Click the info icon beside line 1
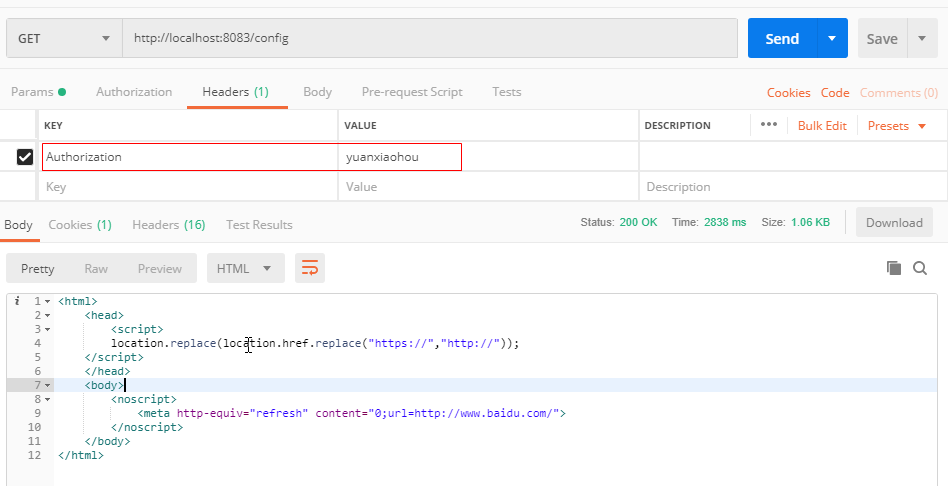This screenshot has height=486, width=950. [17, 301]
